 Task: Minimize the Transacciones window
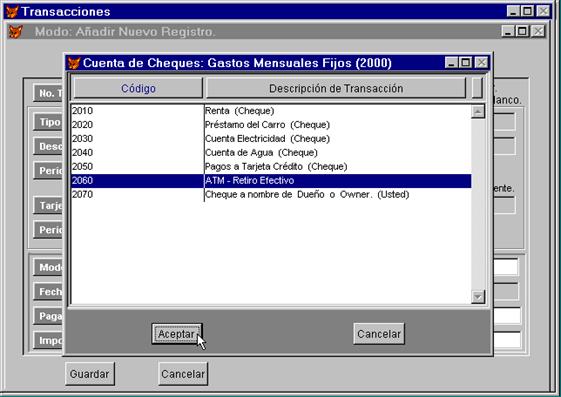513,11
